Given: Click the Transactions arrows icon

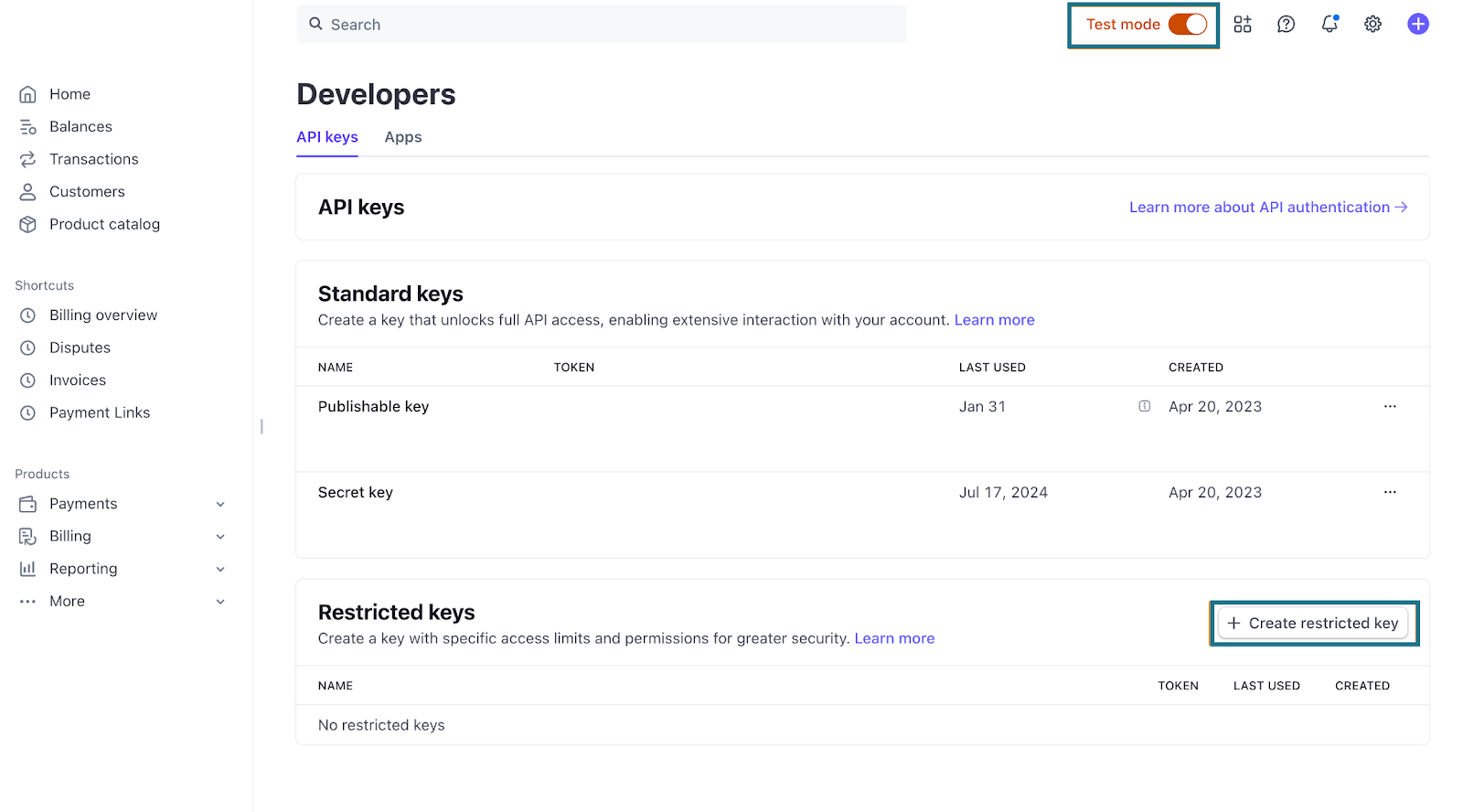Looking at the screenshot, I should point(28,159).
